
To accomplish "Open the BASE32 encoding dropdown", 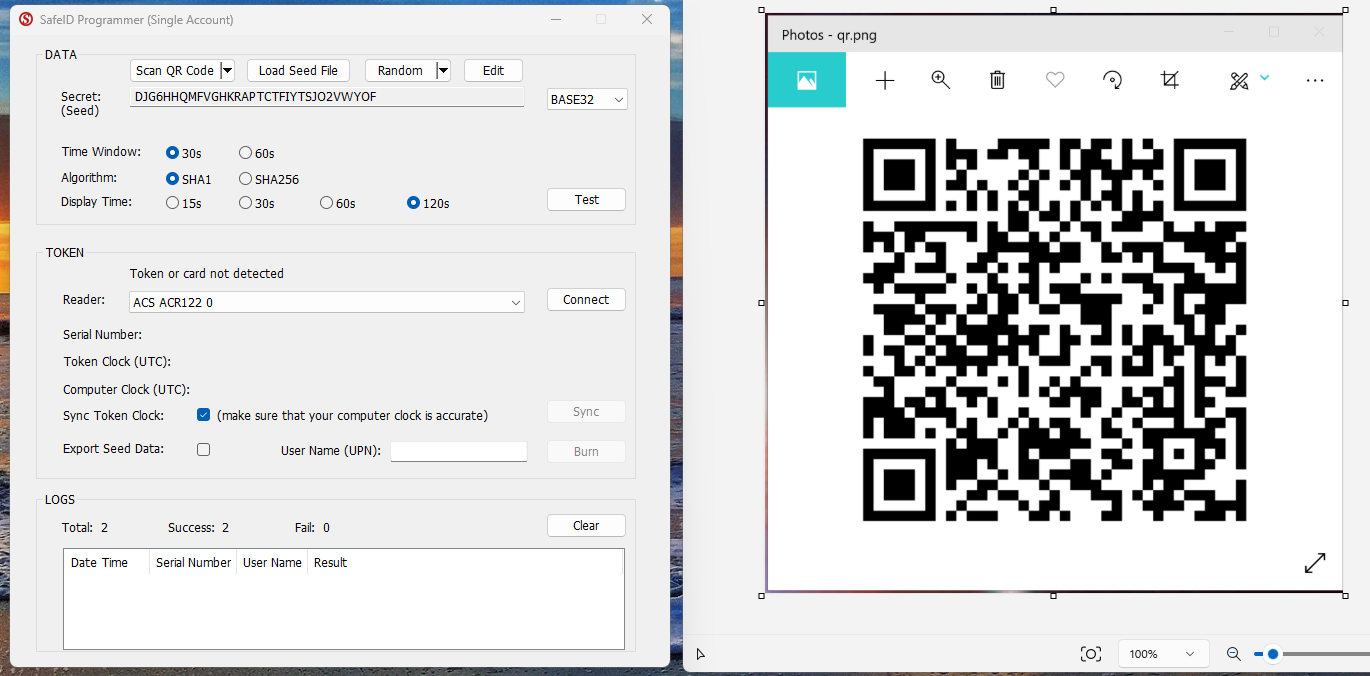I will (587, 99).
